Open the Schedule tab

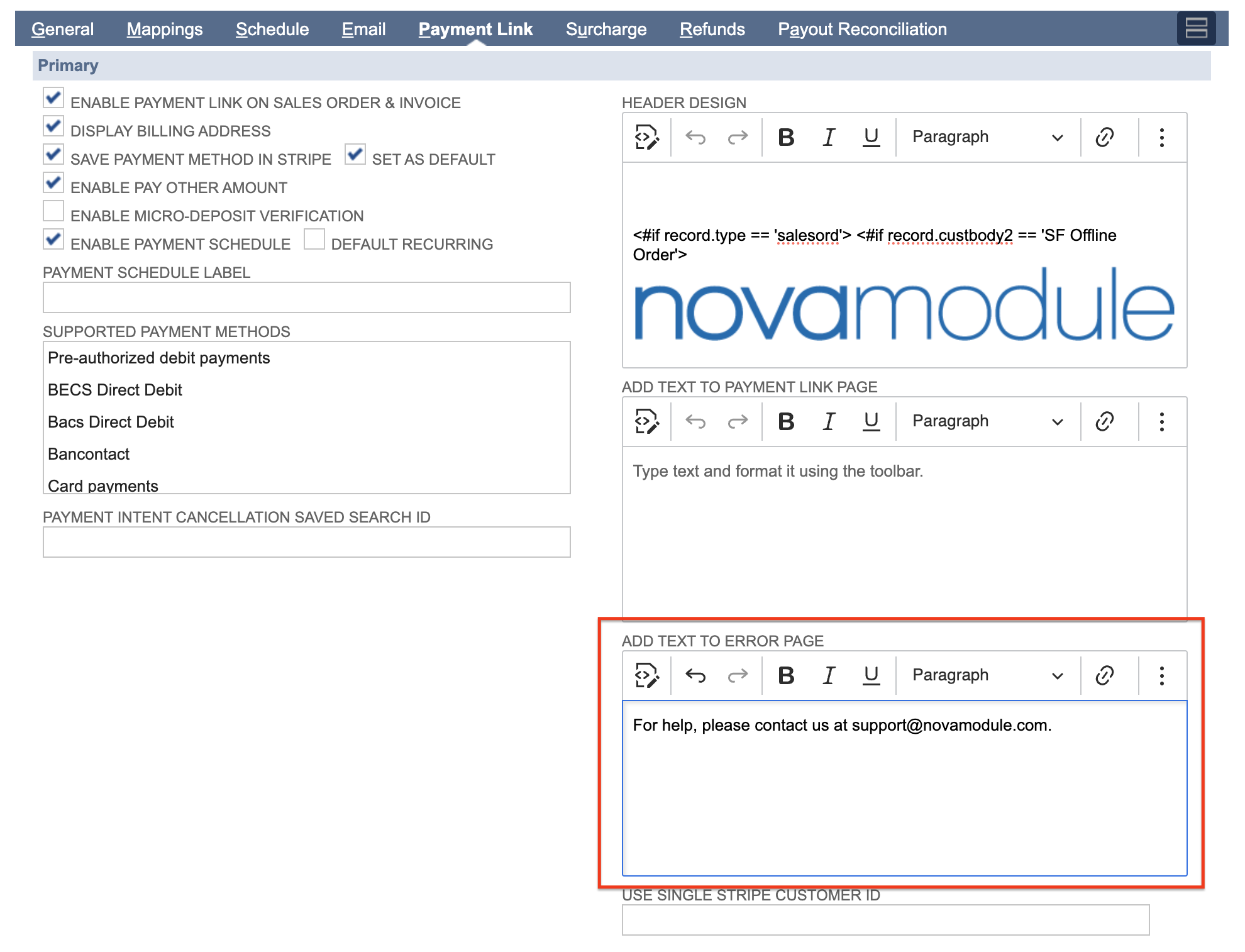[272, 29]
